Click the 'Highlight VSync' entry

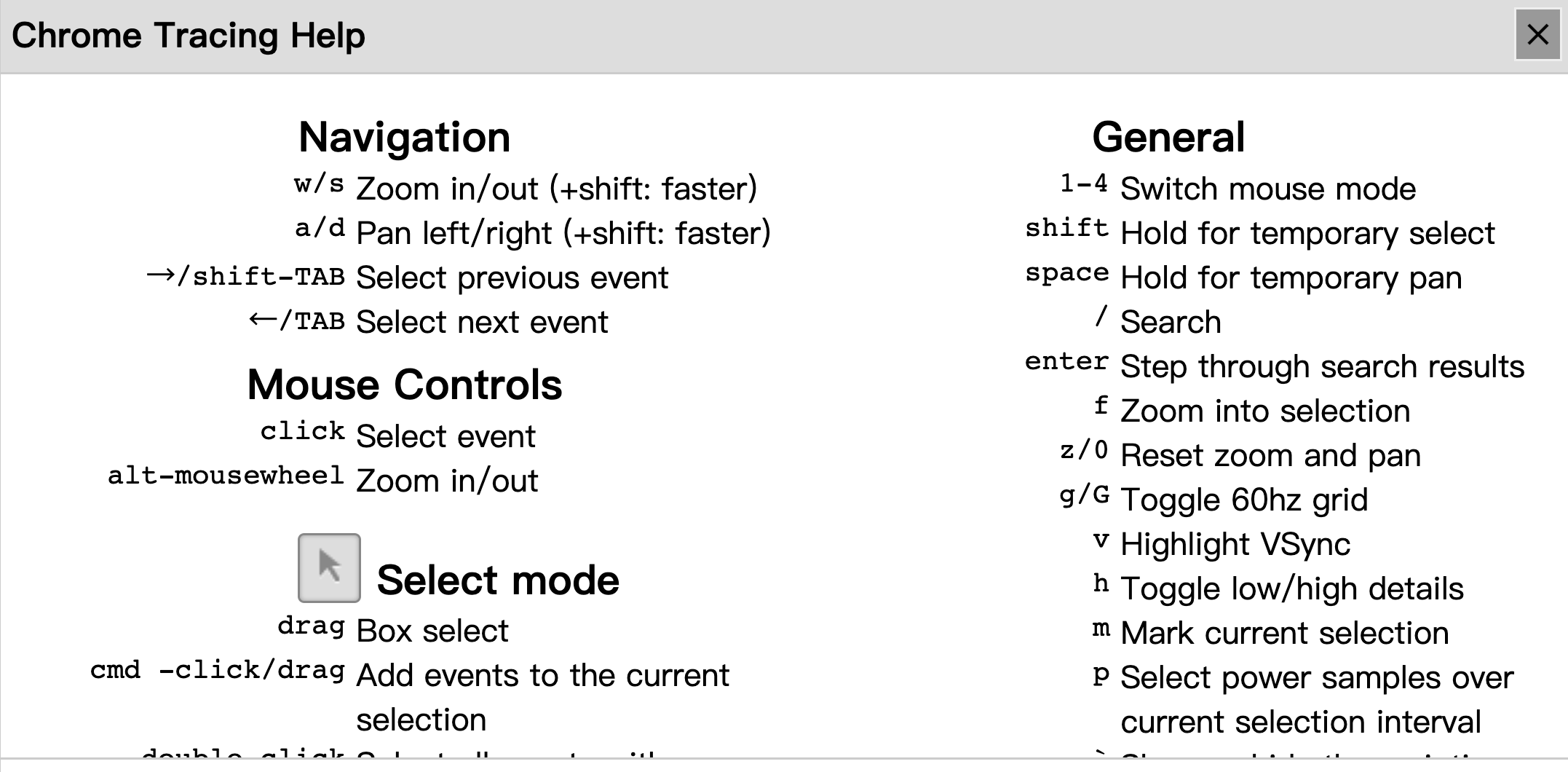click(x=1235, y=545)
